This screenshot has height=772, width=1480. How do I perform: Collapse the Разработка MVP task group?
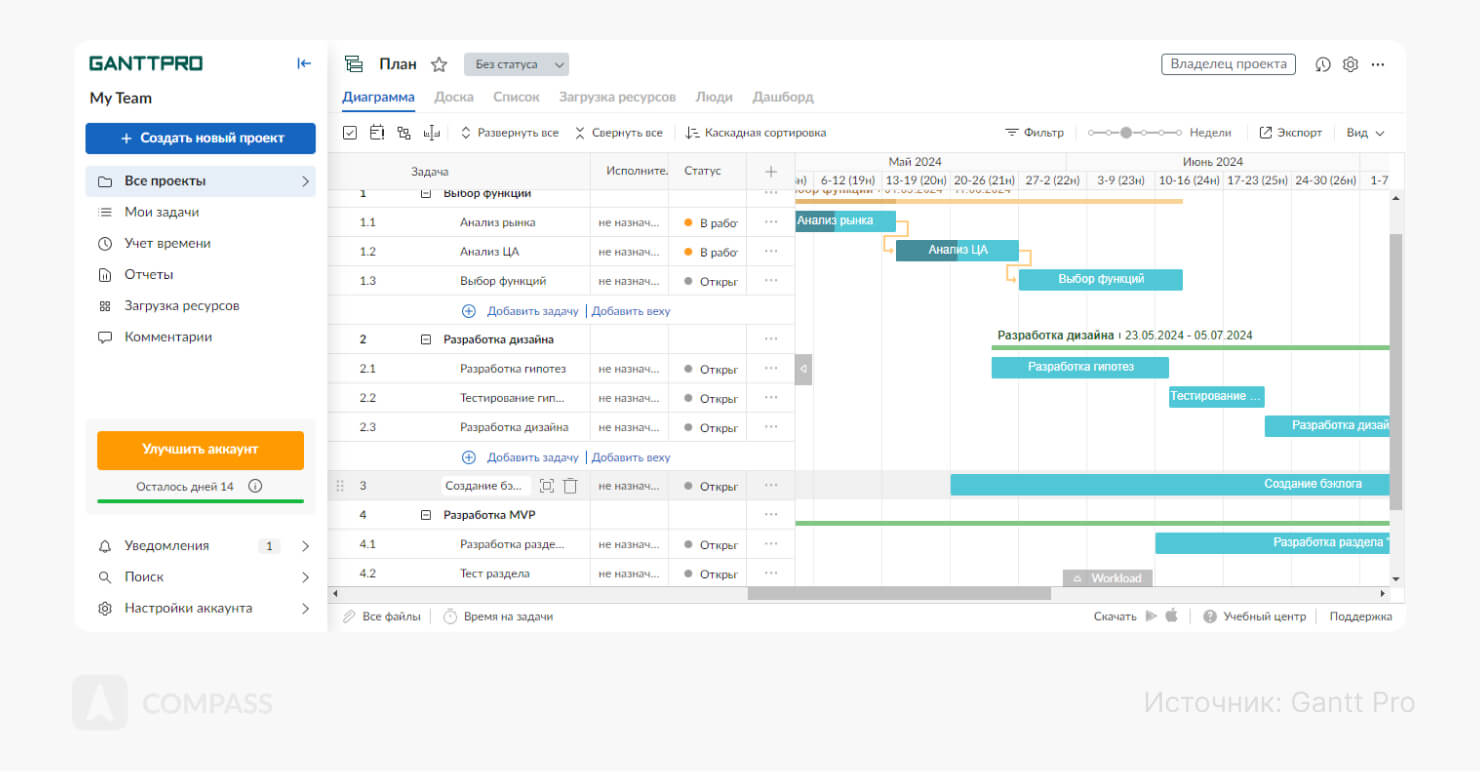pyautogui.click(x=425, y=515)
